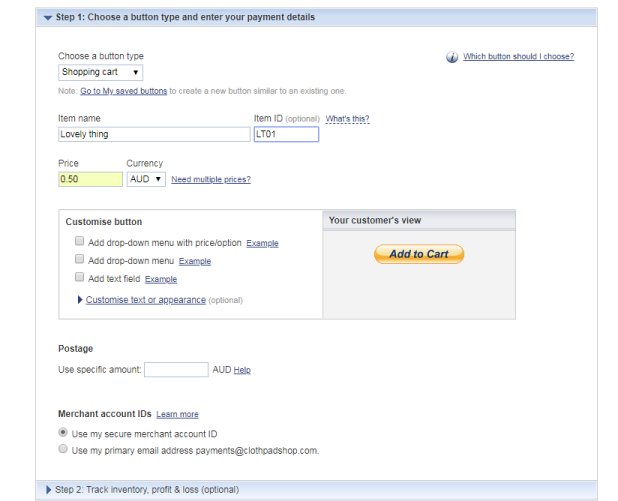Tick the Add text field checkbox
The height and width of the screenshot is (501, 618).
coord(80,278)
